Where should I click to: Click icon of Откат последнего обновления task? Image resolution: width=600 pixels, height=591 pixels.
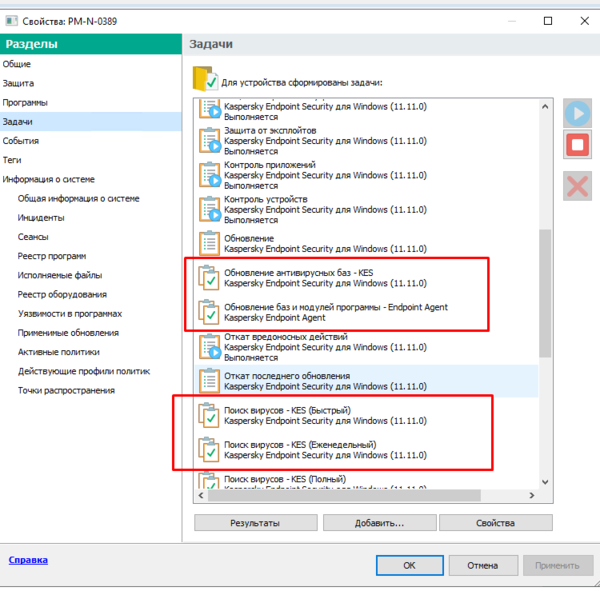[x=209, y=381]
